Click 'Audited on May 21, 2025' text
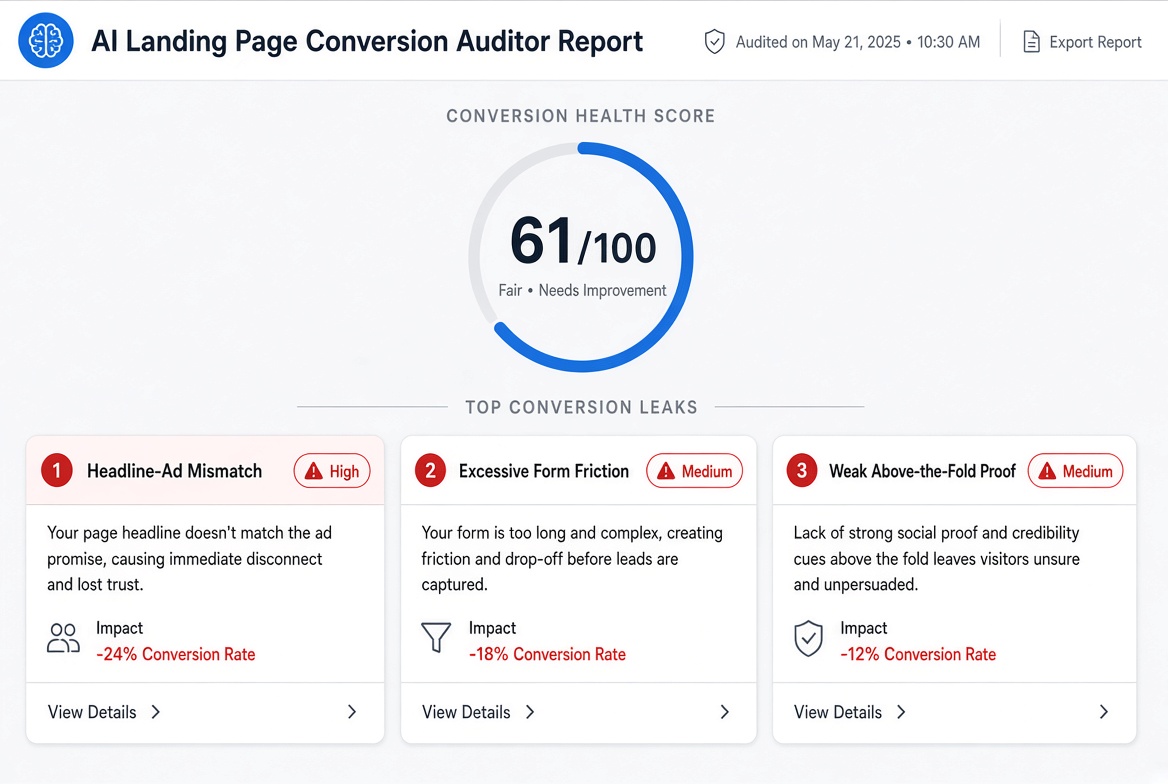Viewport: 1168px width, 784px height. point(818,42)
